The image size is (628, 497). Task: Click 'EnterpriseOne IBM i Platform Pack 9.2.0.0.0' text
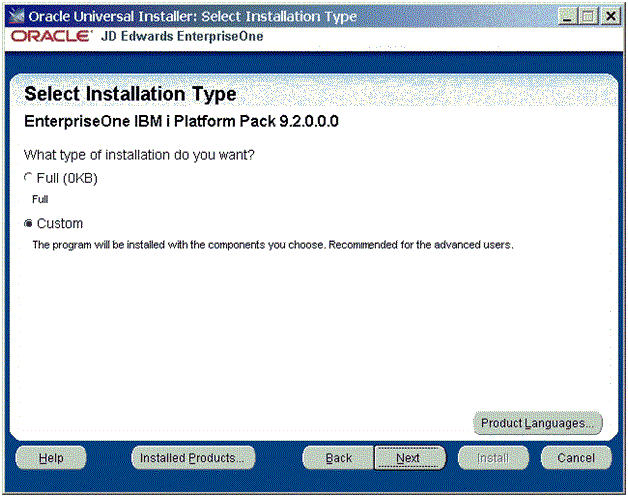(181, 121)
